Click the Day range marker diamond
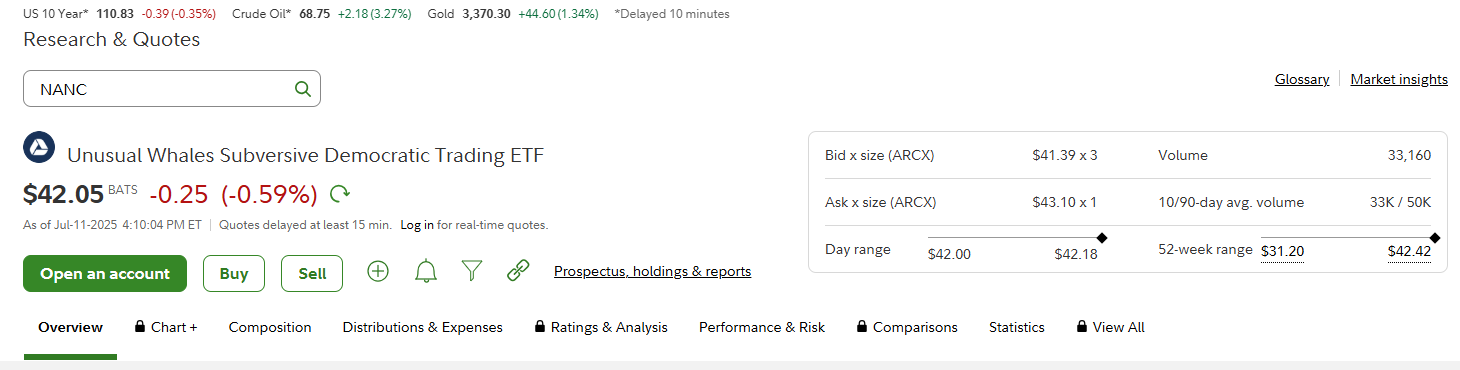1460x370 pixels. 1102,237
